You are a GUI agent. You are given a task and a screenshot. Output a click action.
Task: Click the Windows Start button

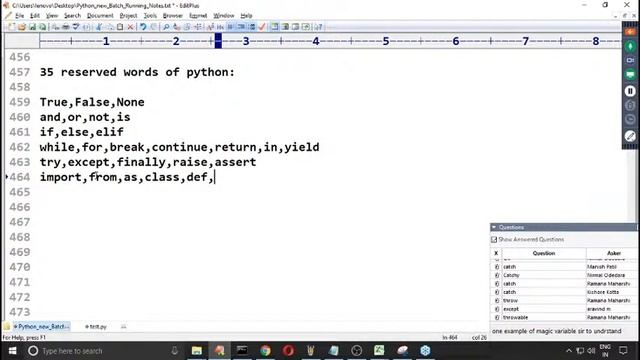point(12,351)
